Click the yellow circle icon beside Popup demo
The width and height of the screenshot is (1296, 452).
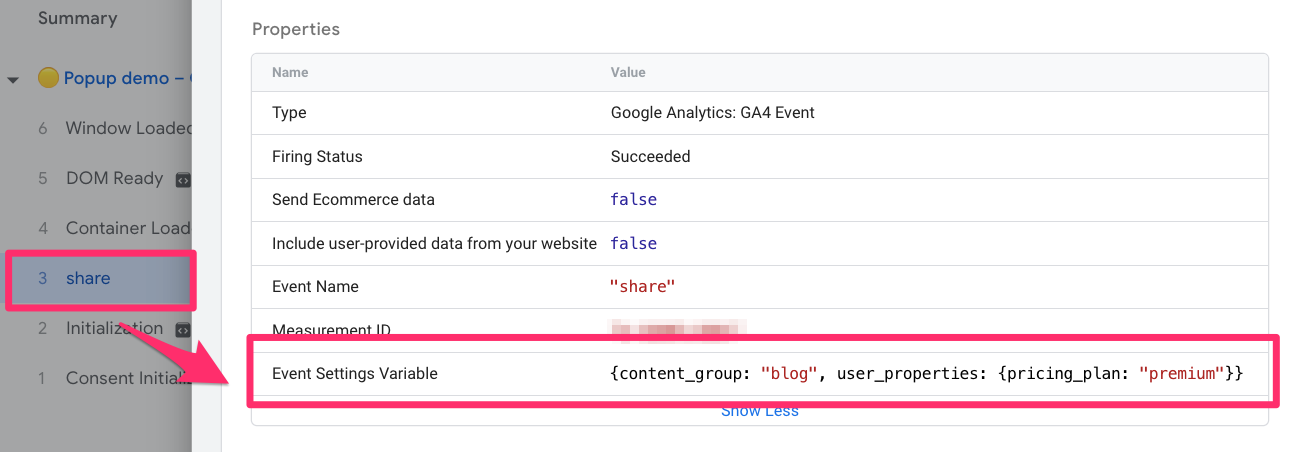48,78
